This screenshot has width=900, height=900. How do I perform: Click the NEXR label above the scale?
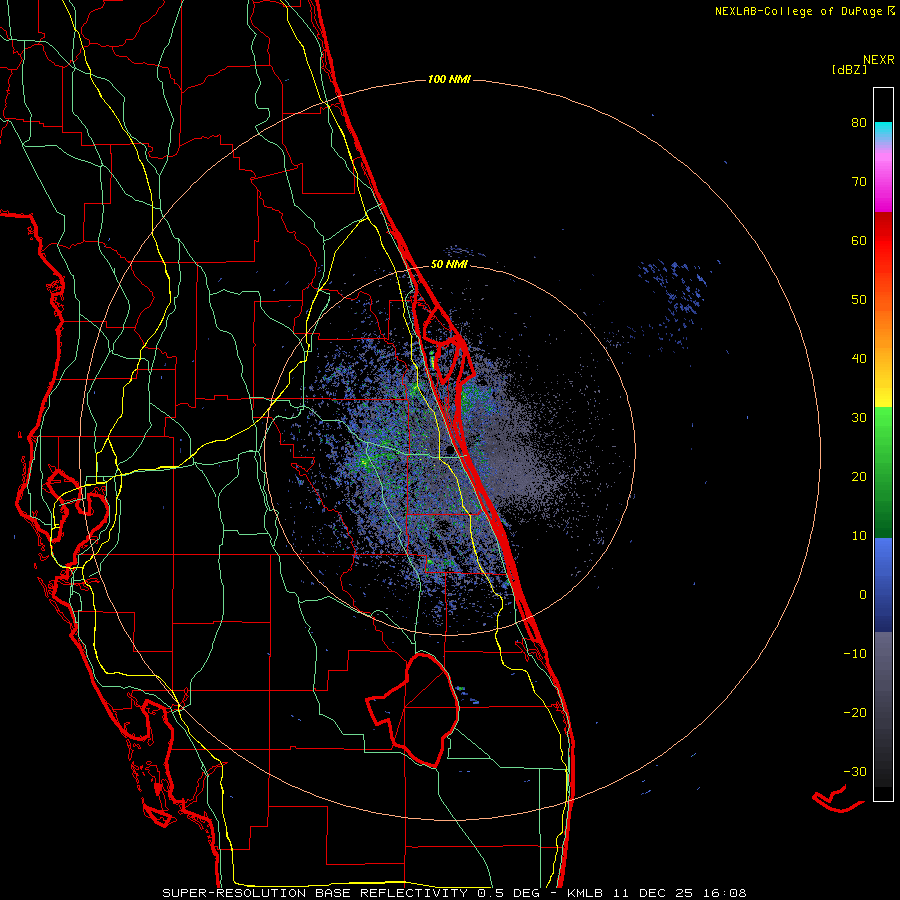pos(879,60)
